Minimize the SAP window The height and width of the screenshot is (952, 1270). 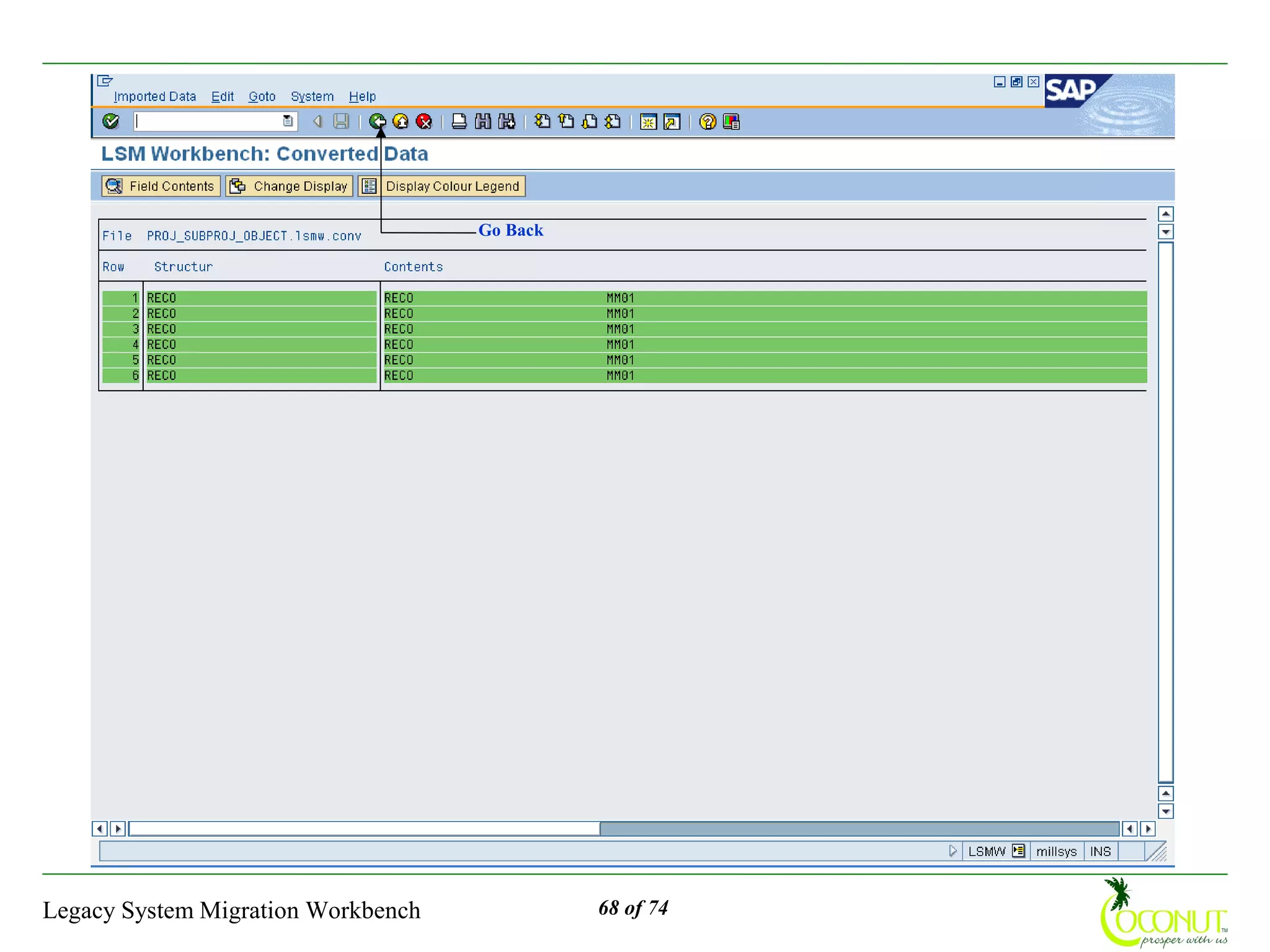click(x=1000, y=82)
